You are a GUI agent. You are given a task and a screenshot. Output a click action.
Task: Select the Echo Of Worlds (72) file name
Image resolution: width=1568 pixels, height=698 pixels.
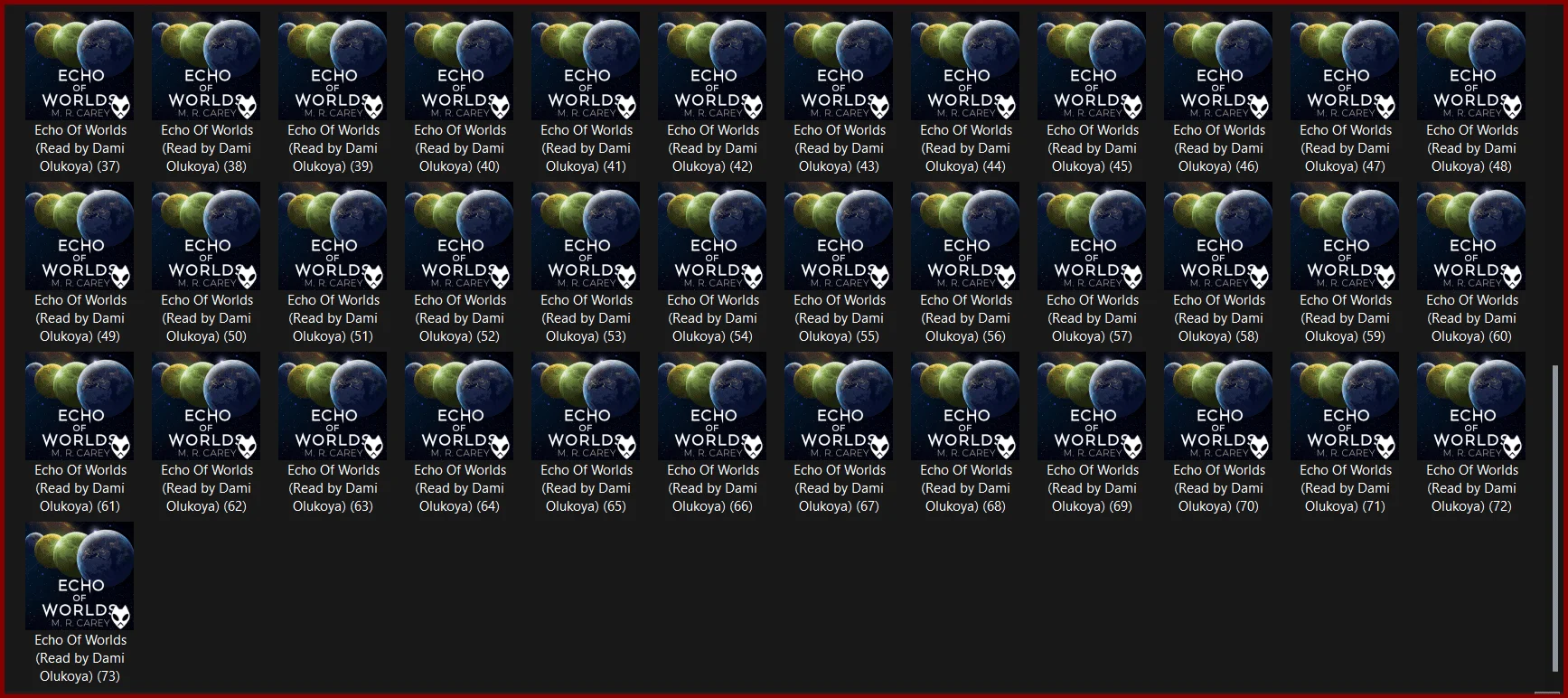[x=1471, y=488]
